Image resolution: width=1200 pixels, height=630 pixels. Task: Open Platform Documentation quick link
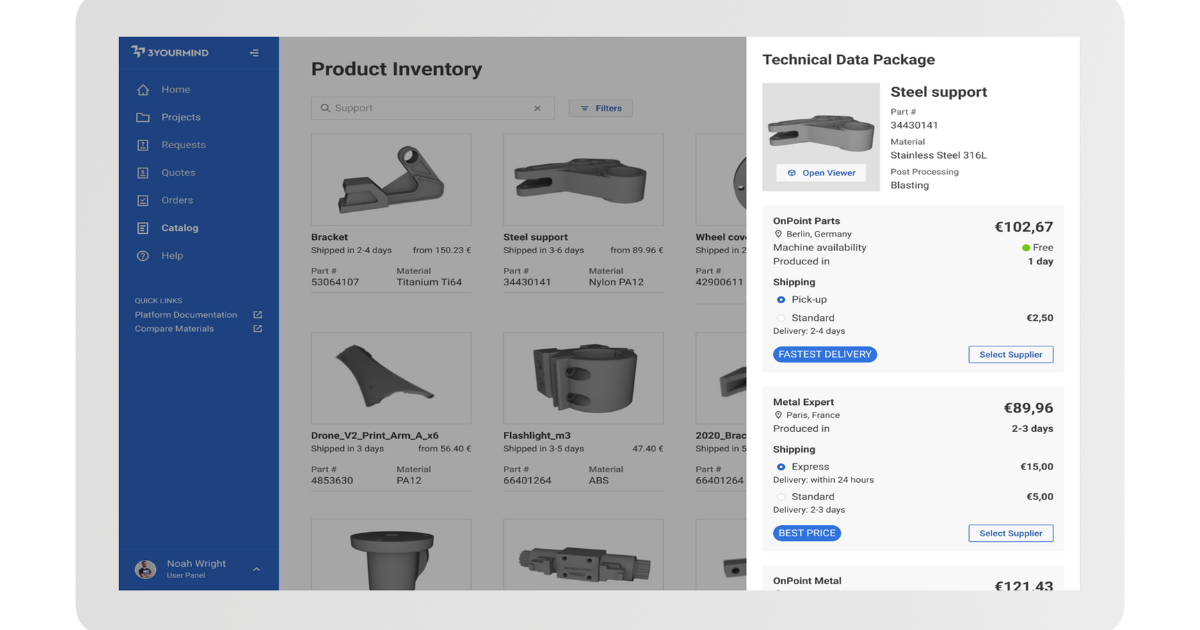point(186,314)
